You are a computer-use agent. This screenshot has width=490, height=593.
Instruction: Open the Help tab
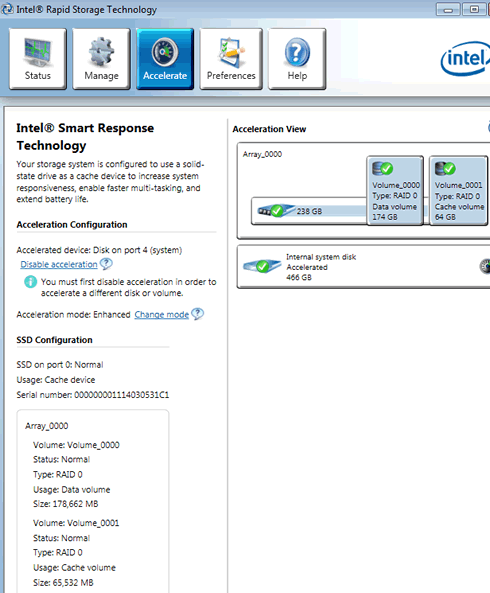point(297,59)
